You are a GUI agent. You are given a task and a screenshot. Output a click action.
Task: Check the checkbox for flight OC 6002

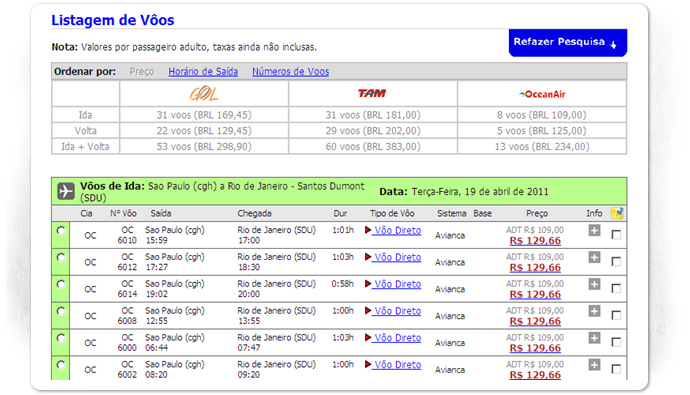click(x=616, y=369)
